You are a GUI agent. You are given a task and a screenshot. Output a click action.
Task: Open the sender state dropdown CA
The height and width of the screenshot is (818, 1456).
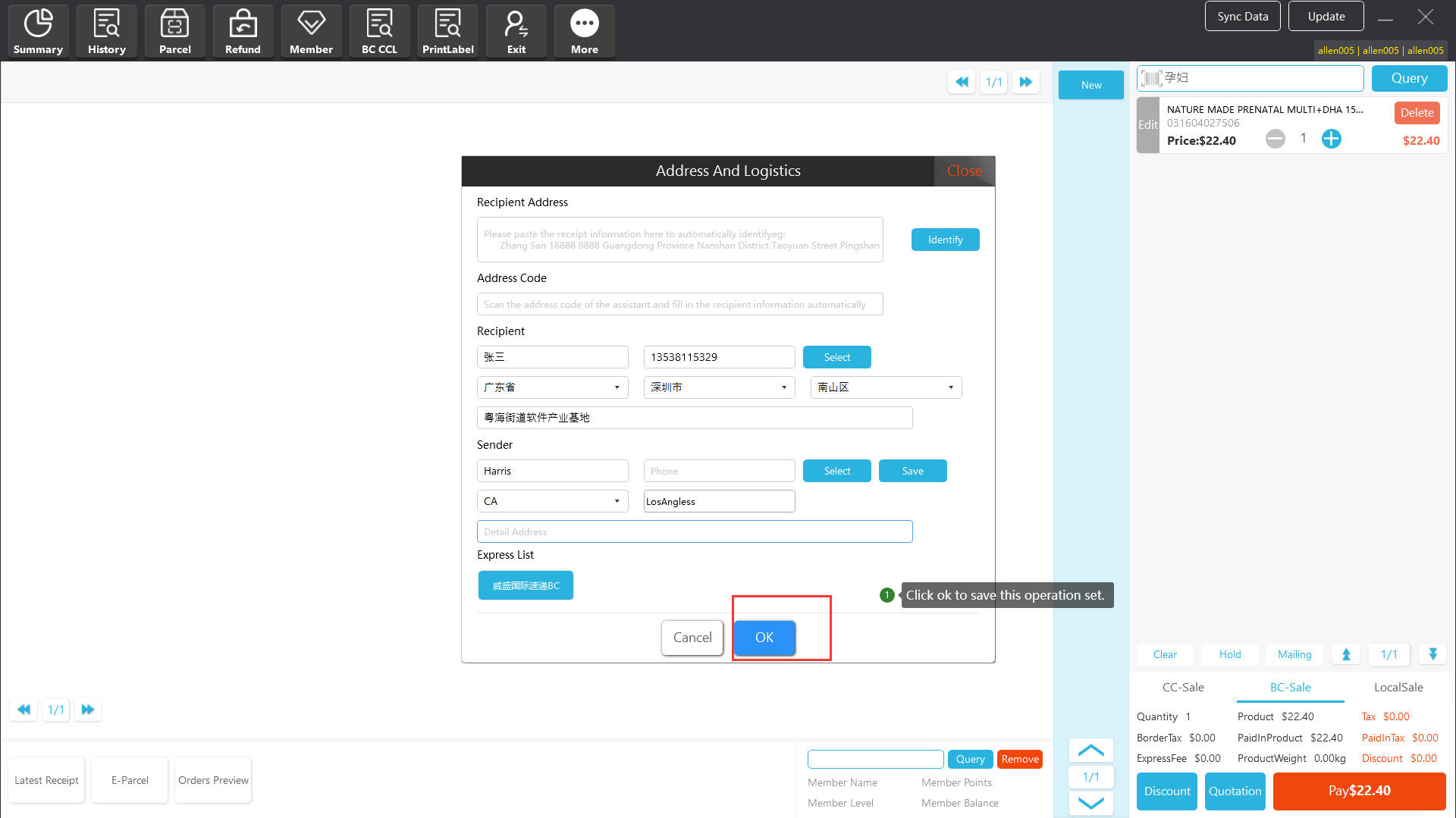[552, 501]
